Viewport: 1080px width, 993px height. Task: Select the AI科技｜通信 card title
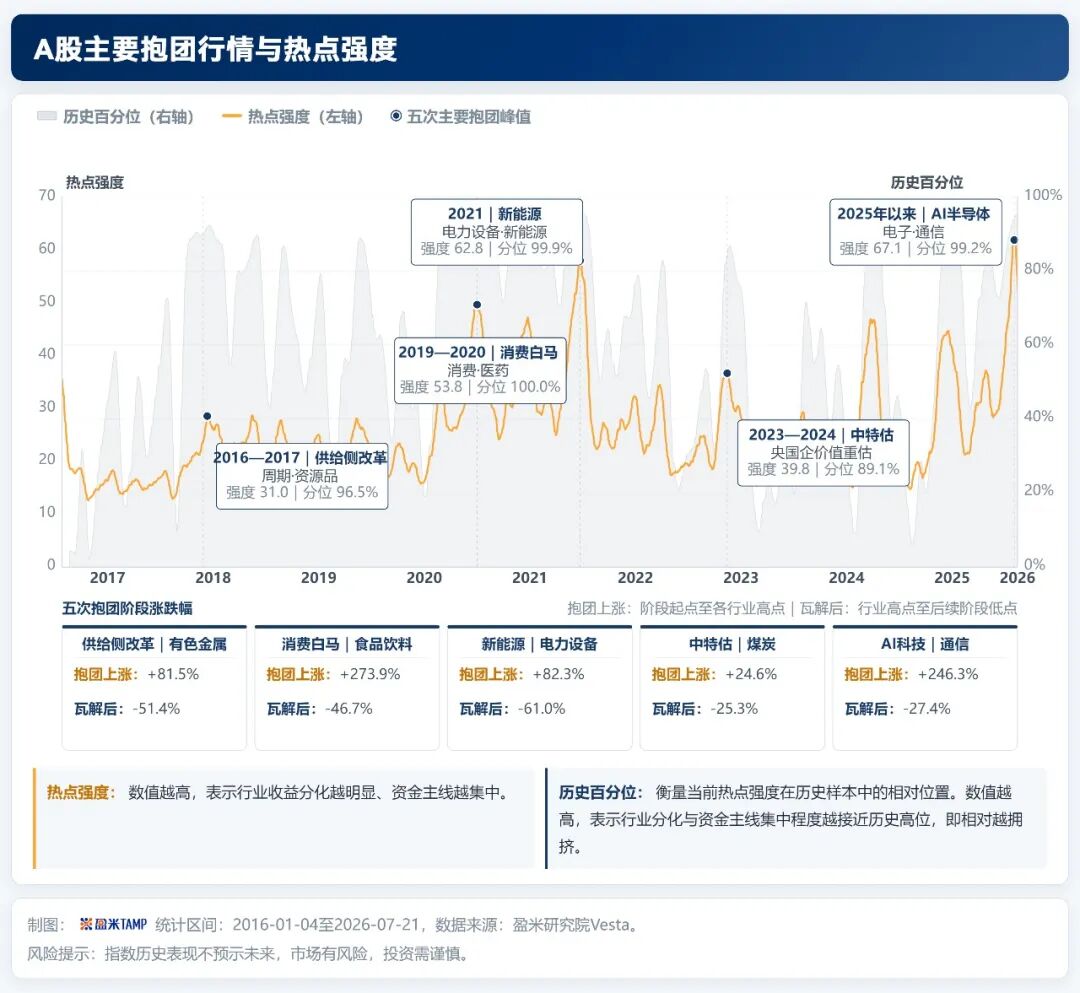coord(925,644)
